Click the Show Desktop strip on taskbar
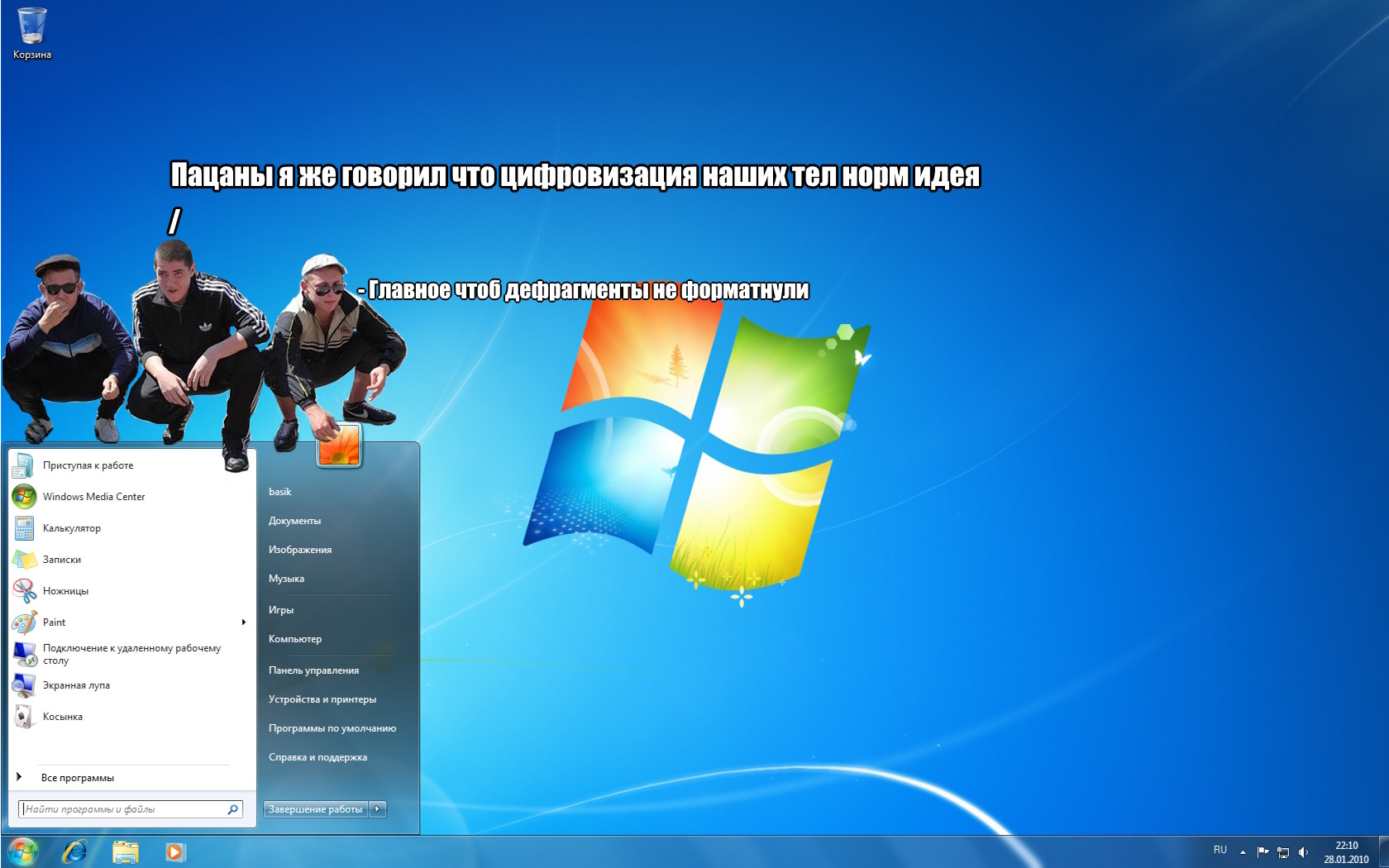This screenshot has height=868, width=1389. pyautogui.click(x=1383, y=851)
